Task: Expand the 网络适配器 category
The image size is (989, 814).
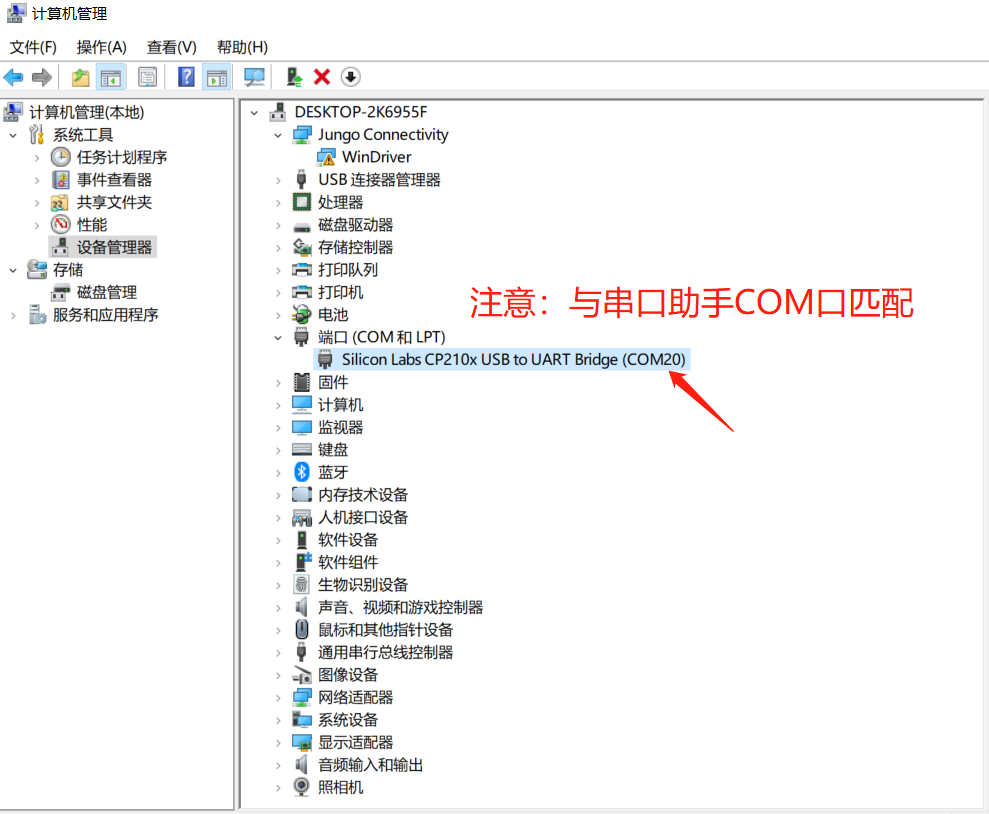Action: click(x=279, y=698)
